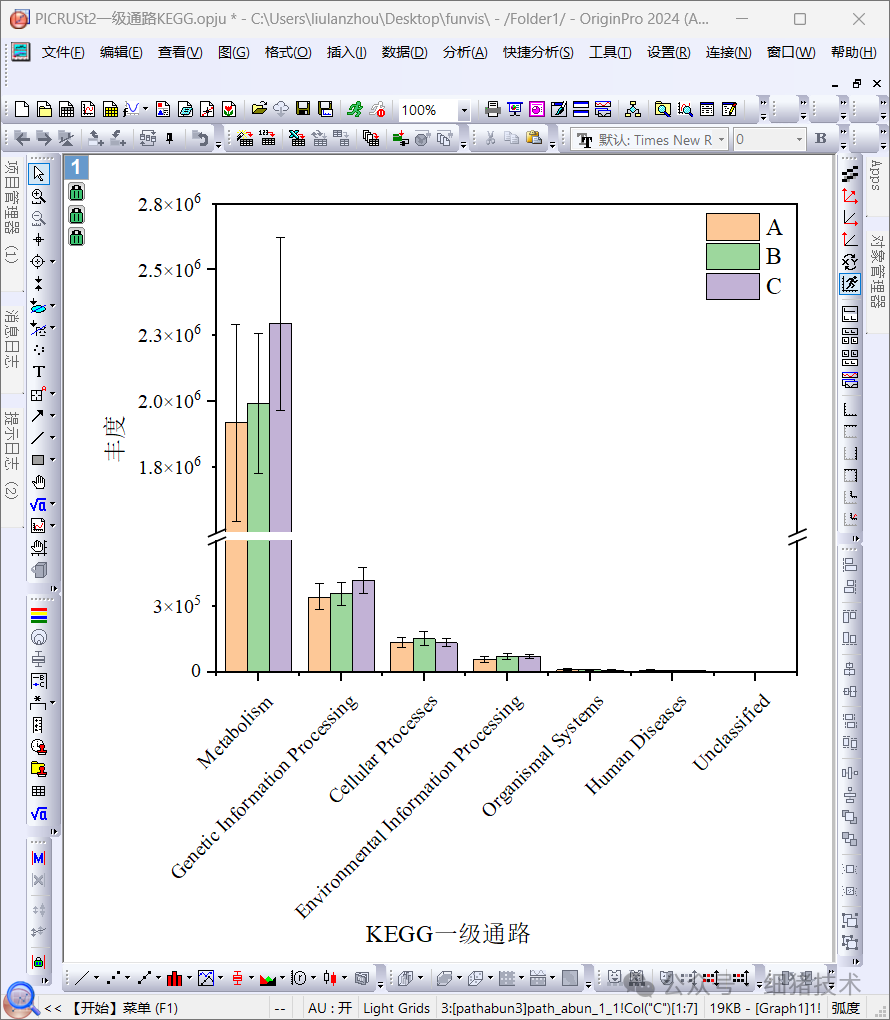Select the Pan hand tool
This screenshot has height=1020, width=890.
pyautogui.click(x=39, y=482)
